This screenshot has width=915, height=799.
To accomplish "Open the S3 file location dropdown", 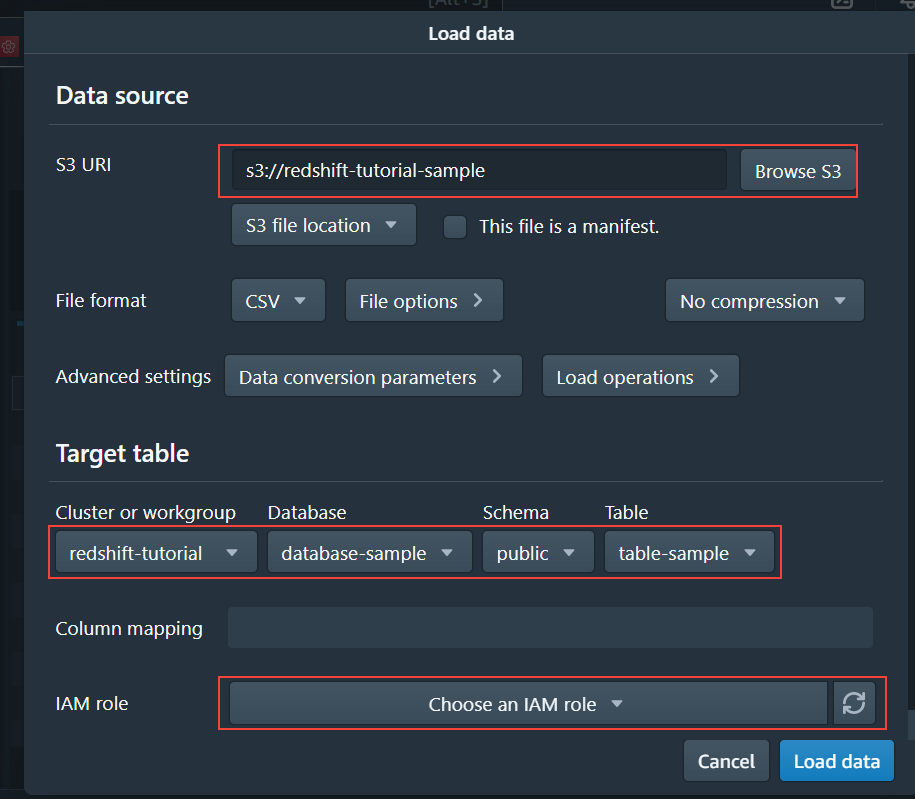I will (x=324, y=225).
